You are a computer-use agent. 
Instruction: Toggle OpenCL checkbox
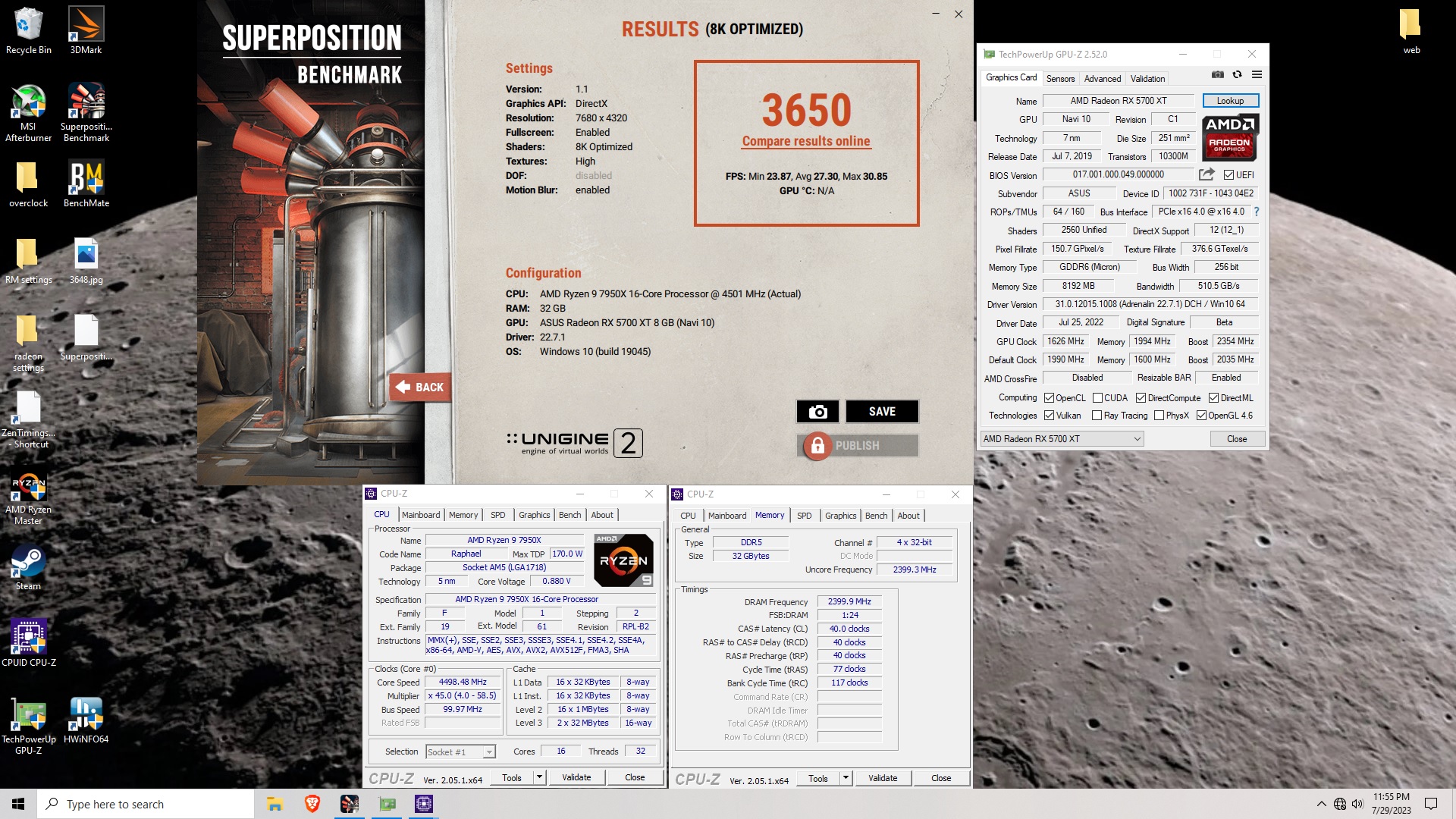click(x=1049, y=398)
